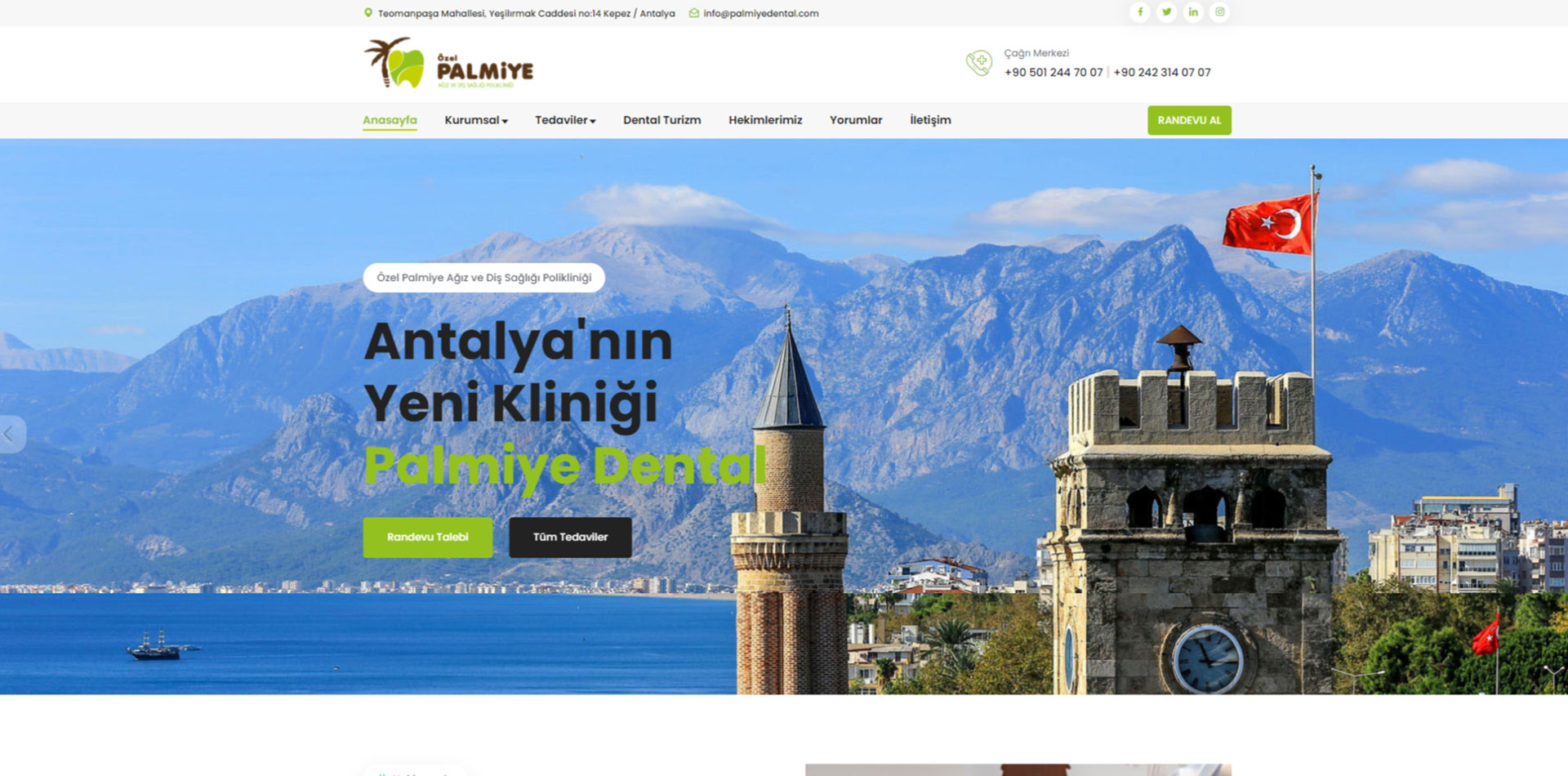
Task: Click the envelope icon beside the email address
Action: coord(693,13)
